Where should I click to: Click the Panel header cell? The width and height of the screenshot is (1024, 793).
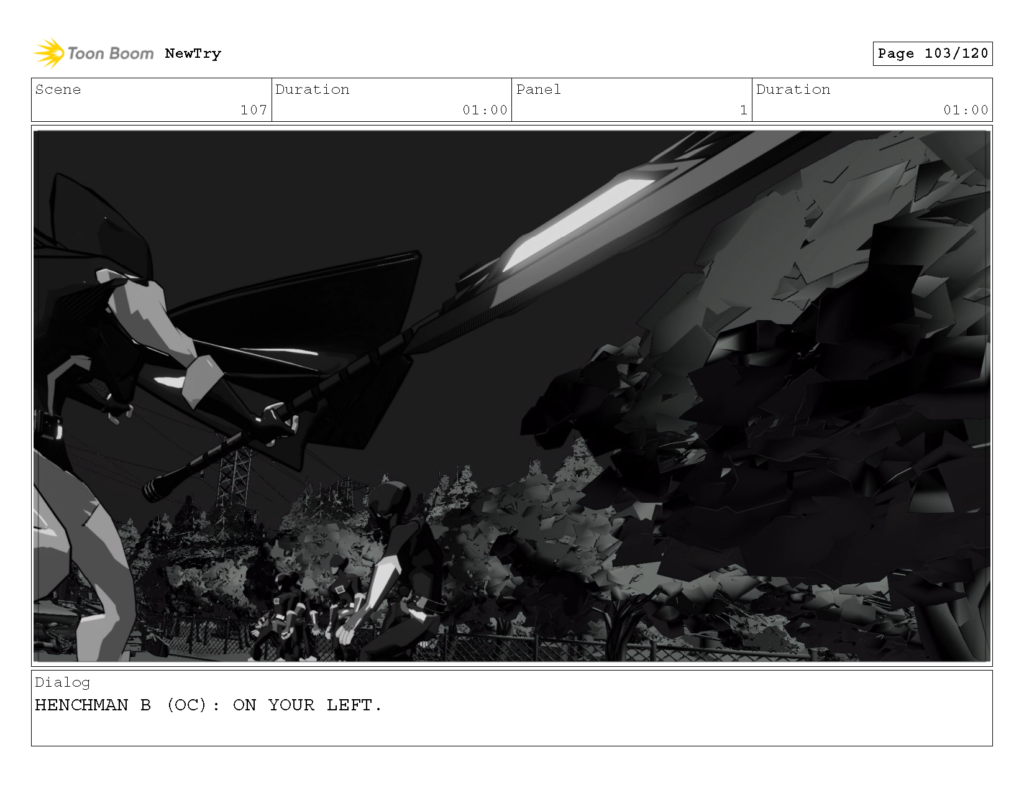(x=537, y=89)
